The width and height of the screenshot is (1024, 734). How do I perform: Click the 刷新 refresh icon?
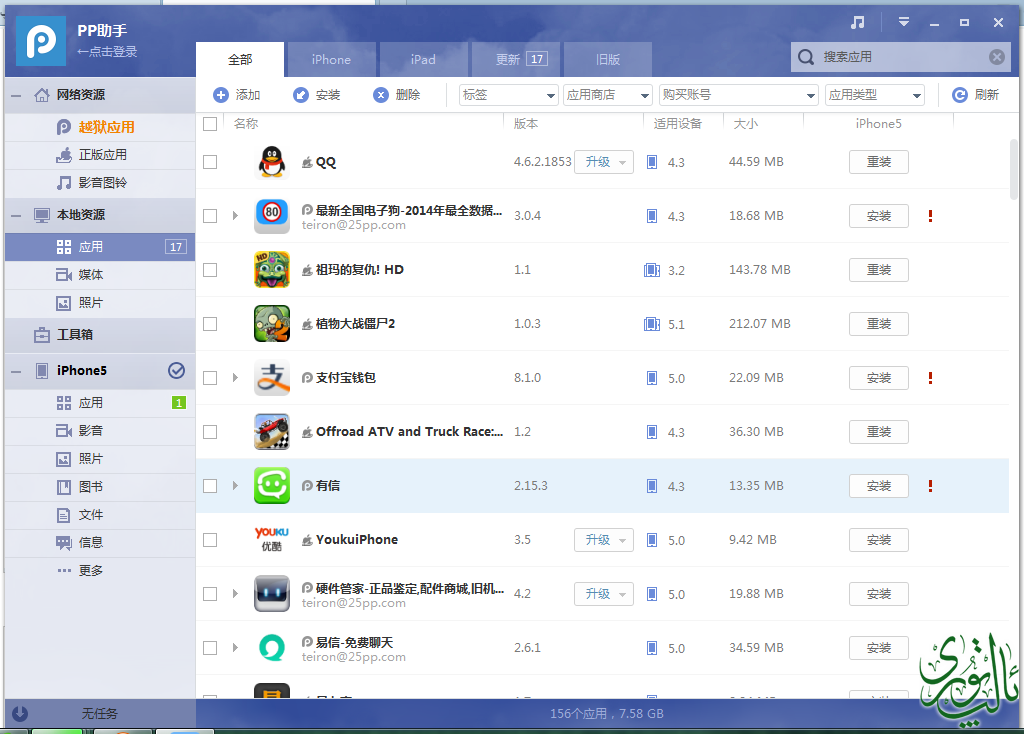[x=959, y=95]
